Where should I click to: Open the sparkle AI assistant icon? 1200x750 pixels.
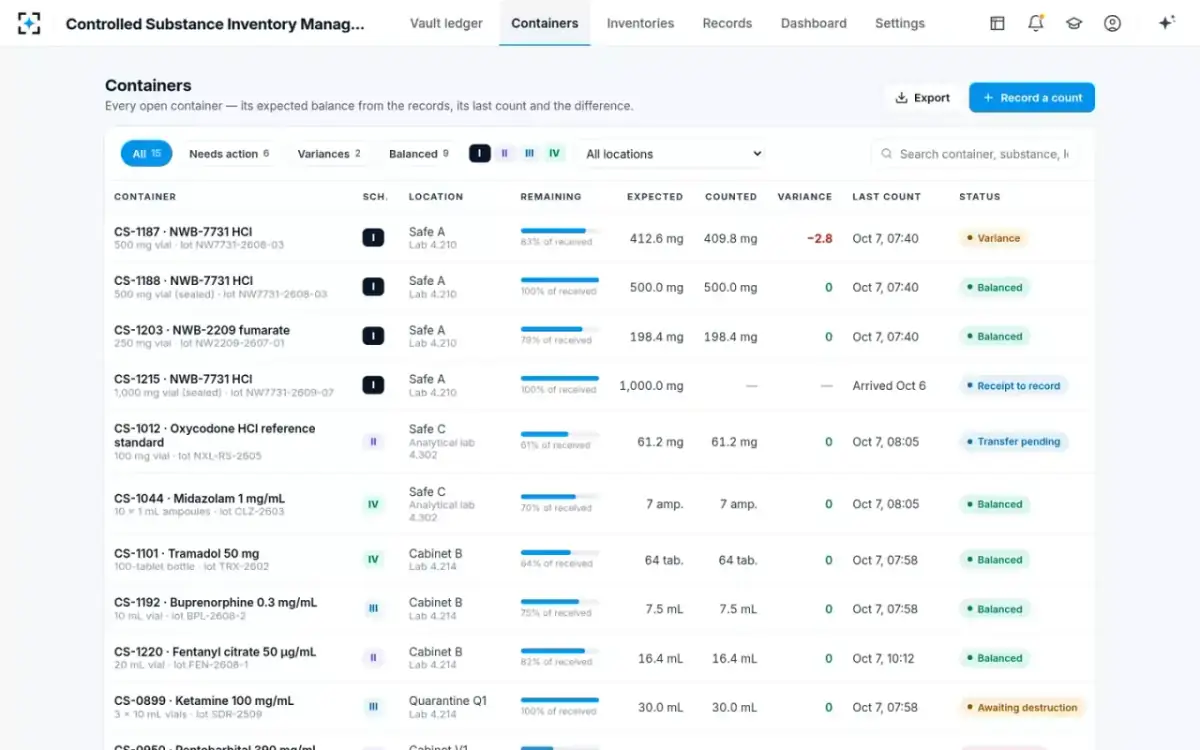pos(1166,23)
